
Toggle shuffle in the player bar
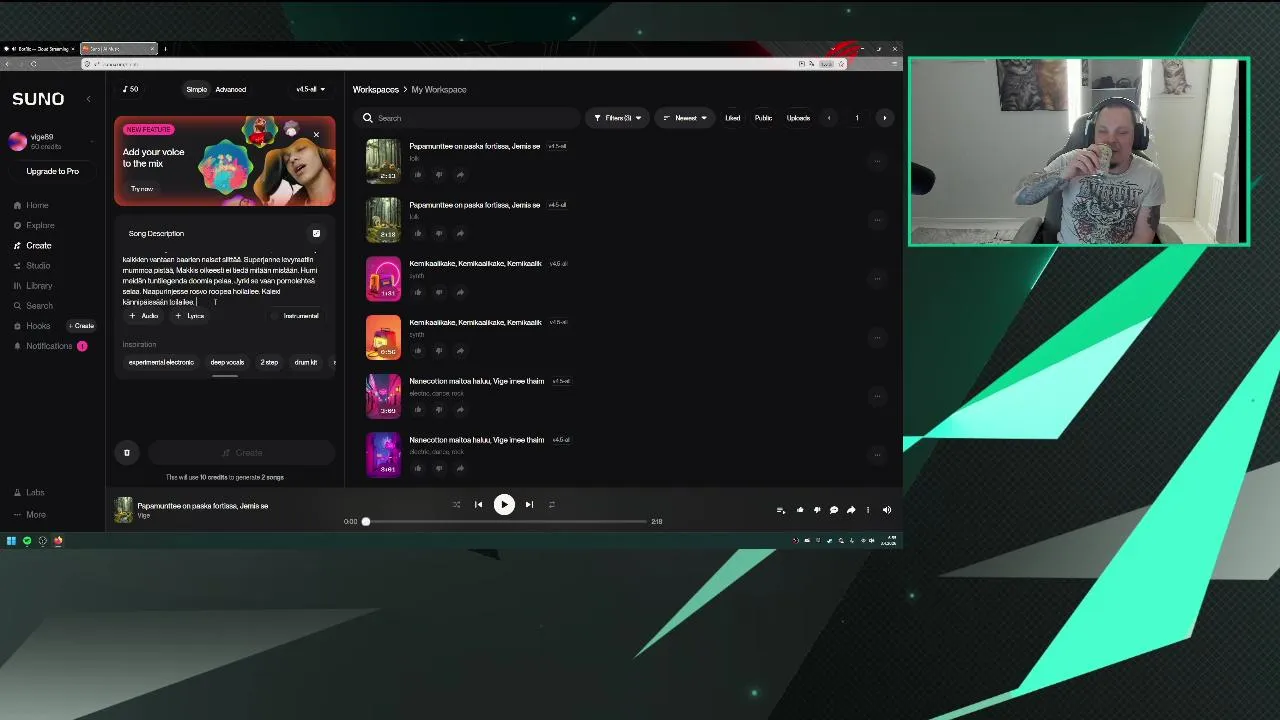tap(456, 505)
